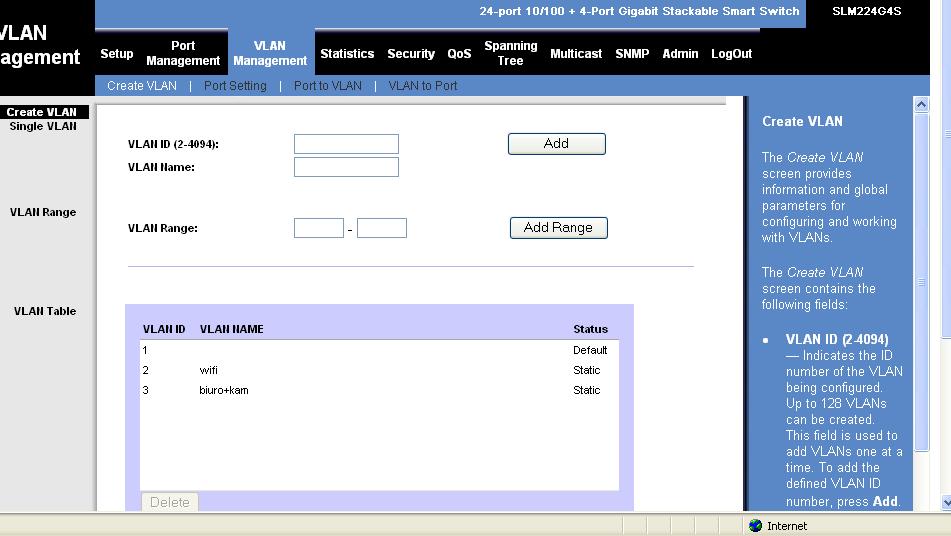
Task: Focus the VLAN ID (2-4094) input field
Action: [x=346, y=144]
